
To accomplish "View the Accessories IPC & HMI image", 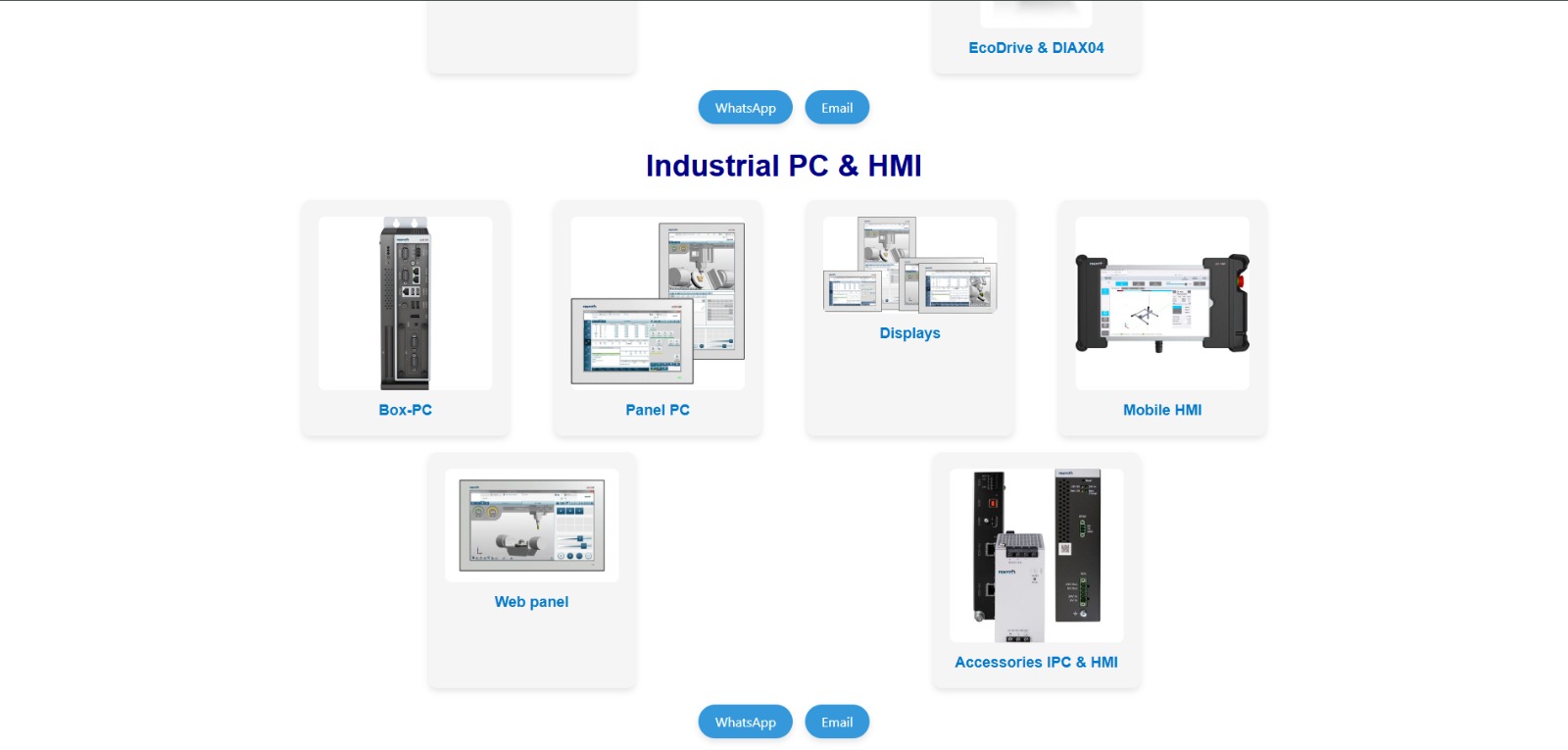I will (1036, 555).
